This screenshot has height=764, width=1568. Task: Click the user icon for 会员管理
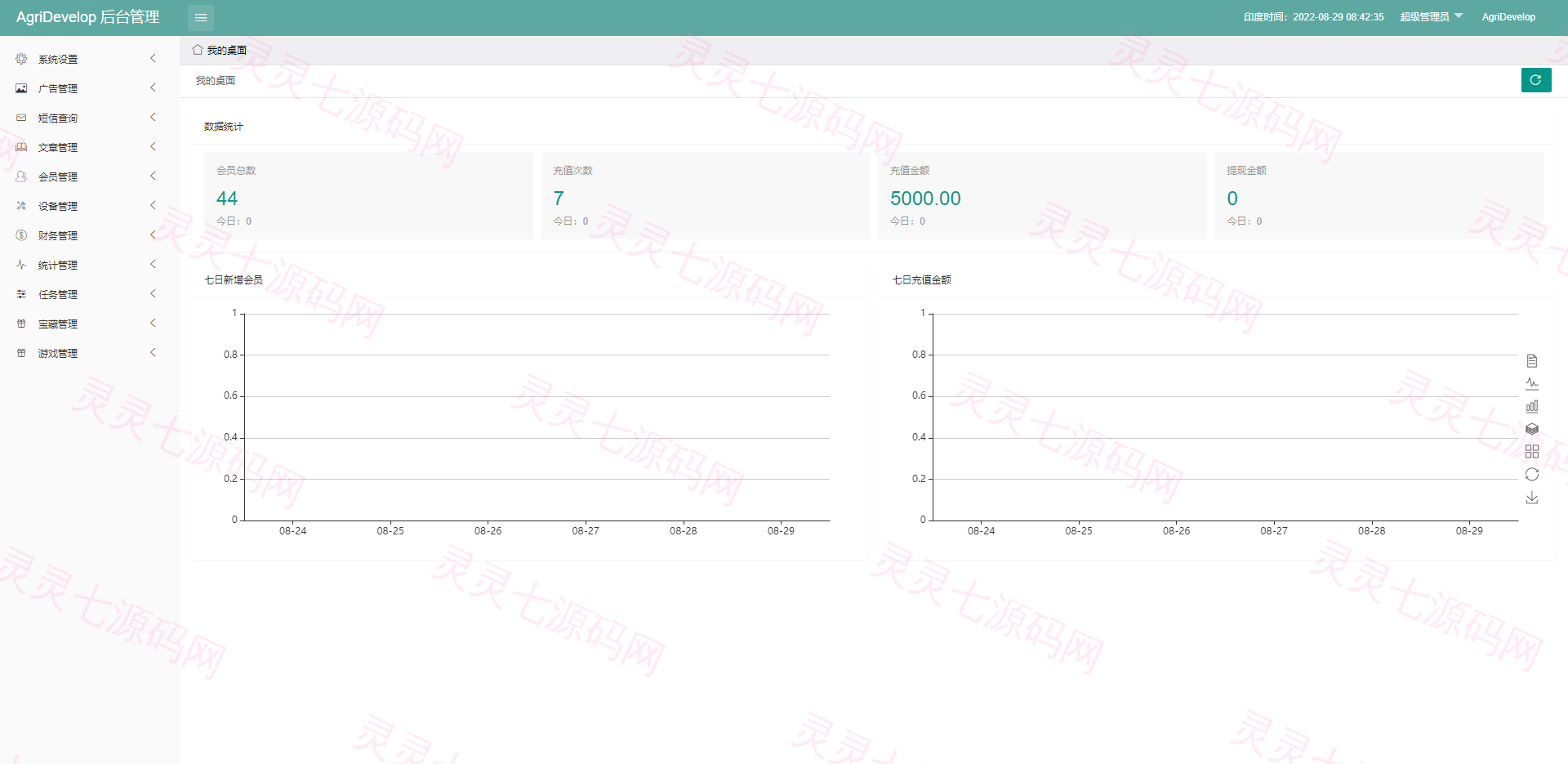pos(21,176)
